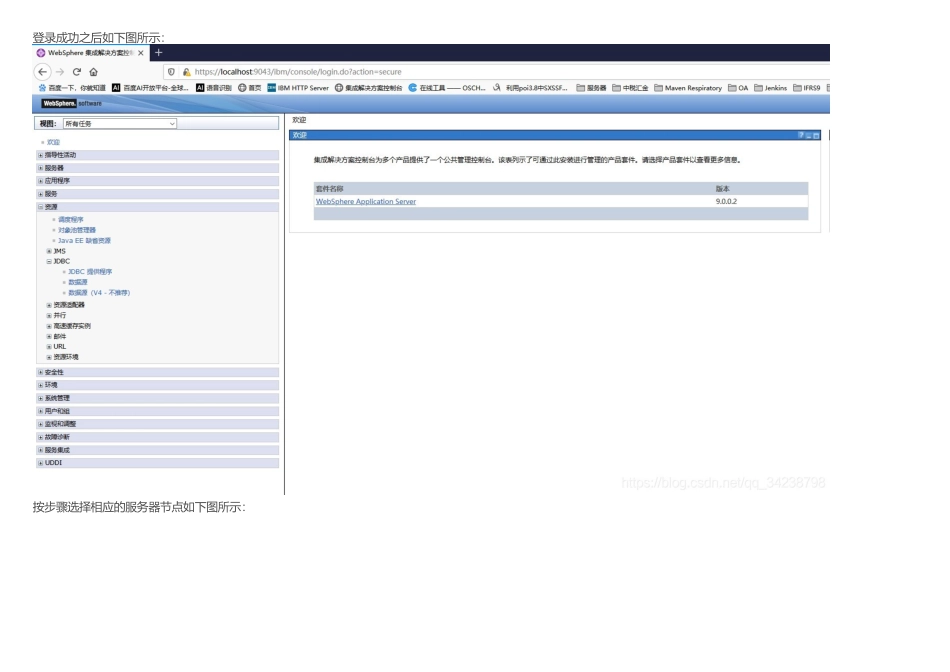Image resolution: width=950 pixels, height=672 pixels.
Task: Click the WebSphere software logo
Action: [x=71, y=104]
